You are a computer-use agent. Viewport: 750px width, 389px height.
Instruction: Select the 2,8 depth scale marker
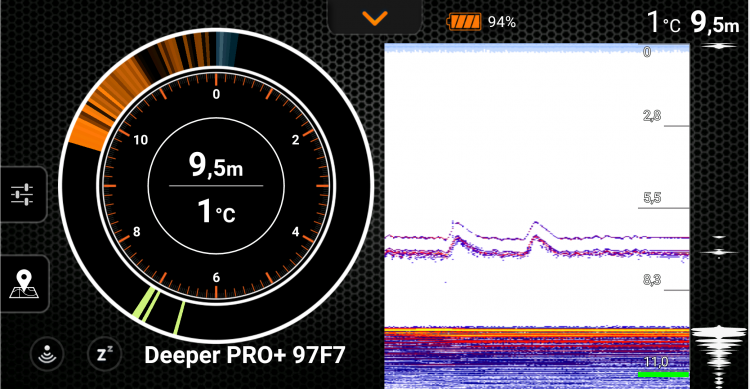tap(652, 115)
